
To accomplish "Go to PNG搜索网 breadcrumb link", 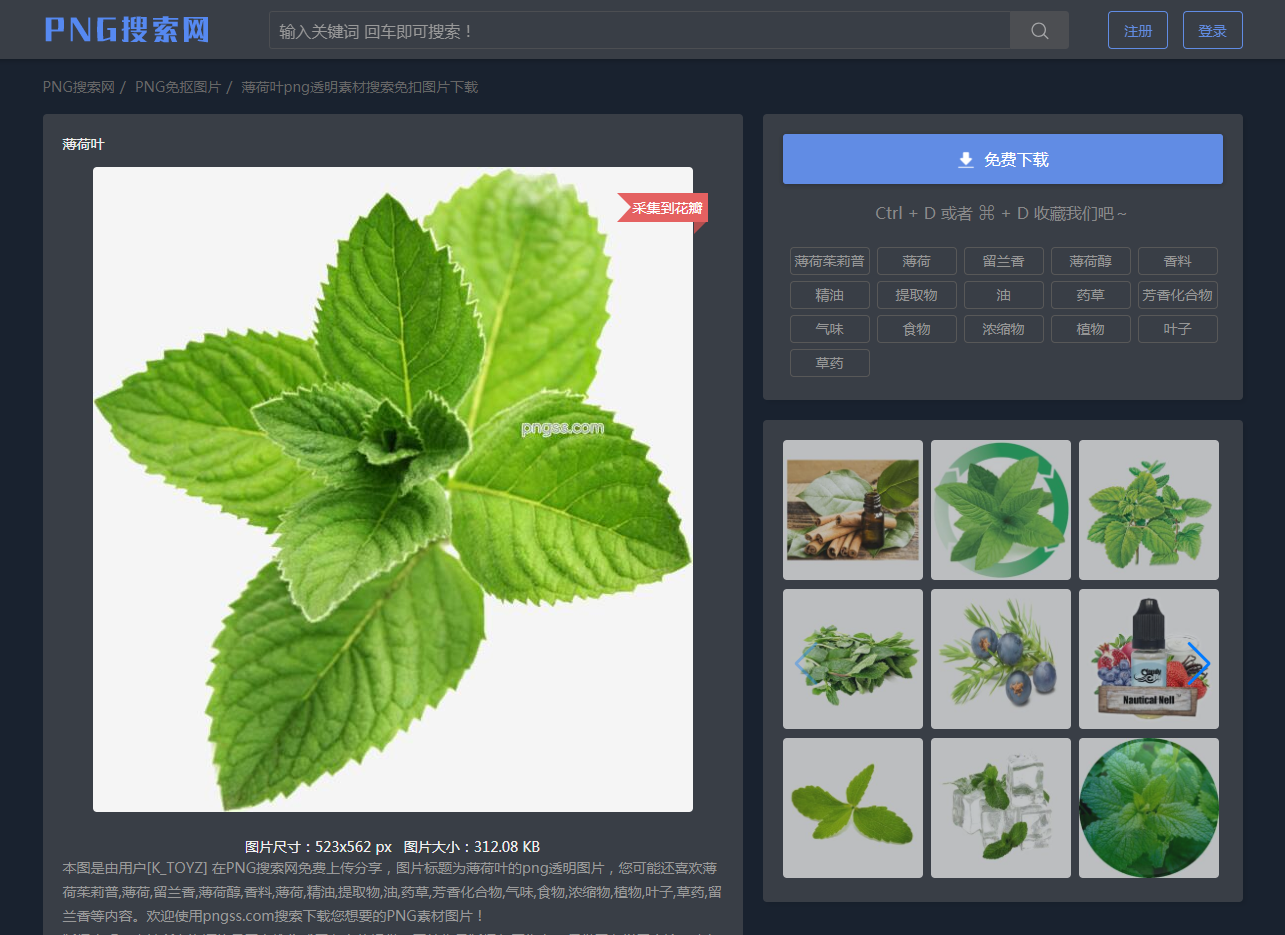I will [x=79, y=87].
